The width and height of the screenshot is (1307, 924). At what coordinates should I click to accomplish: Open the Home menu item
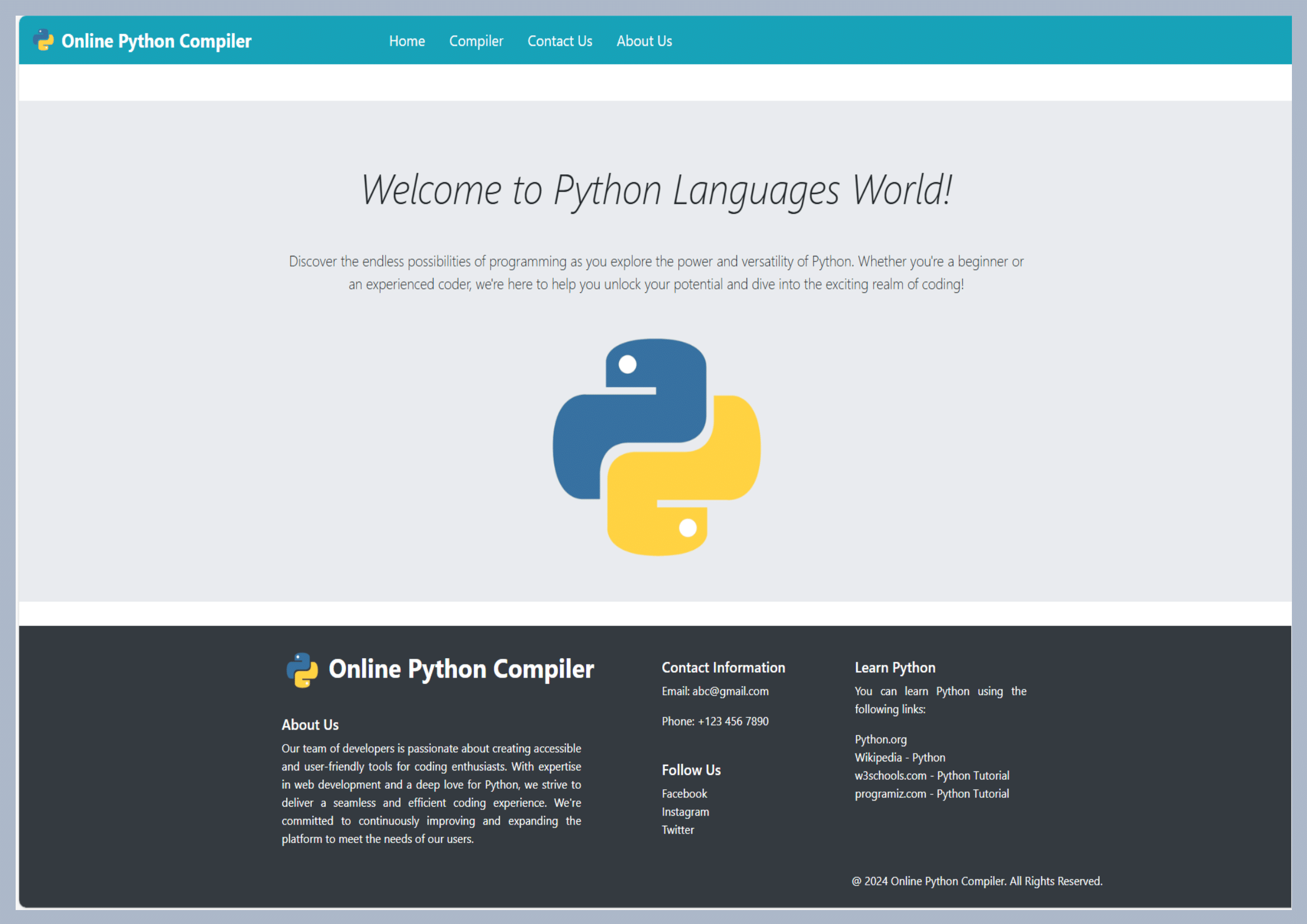point(406,41)
